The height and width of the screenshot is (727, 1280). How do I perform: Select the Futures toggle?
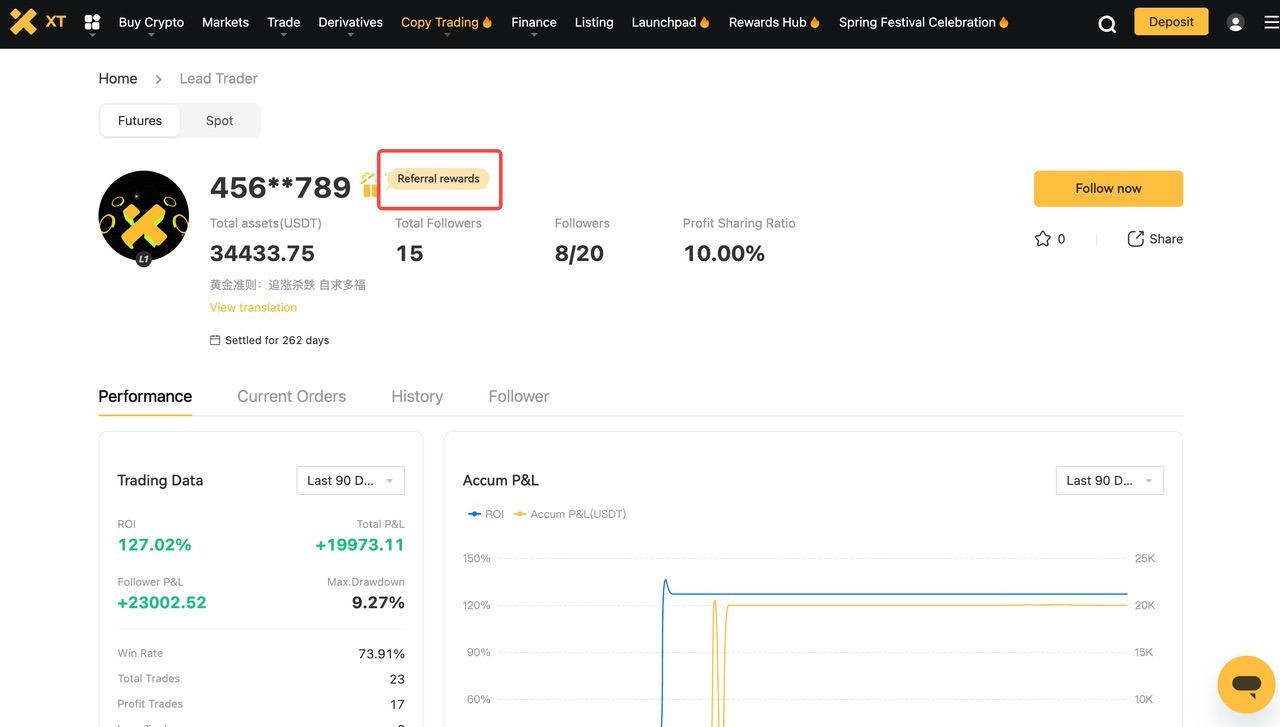[140, 121]
